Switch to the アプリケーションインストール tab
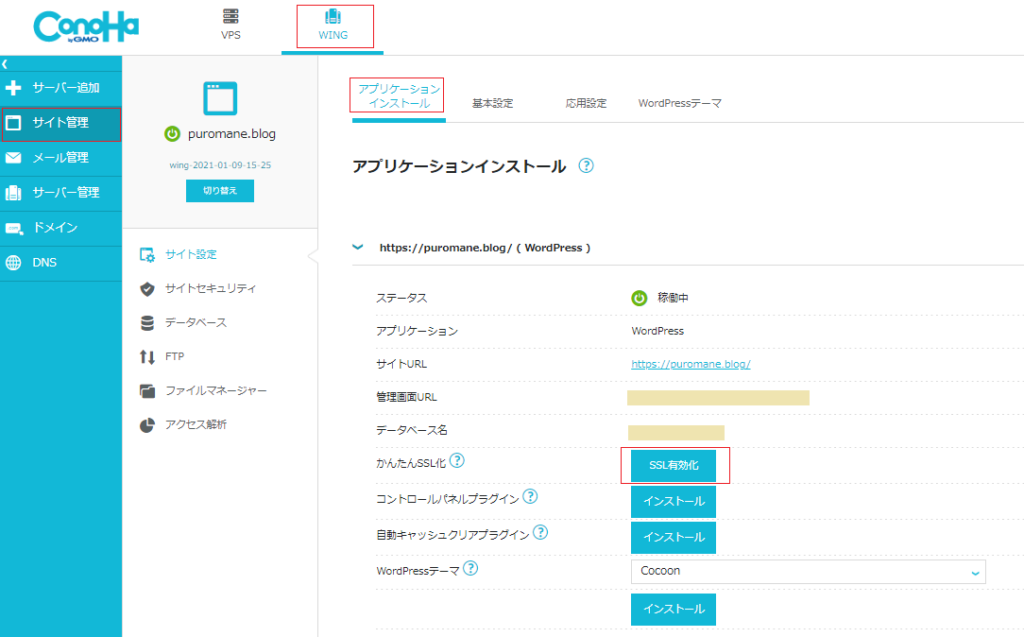The height and width of the screenshot is (637, 1024). [x=399, y=96]
